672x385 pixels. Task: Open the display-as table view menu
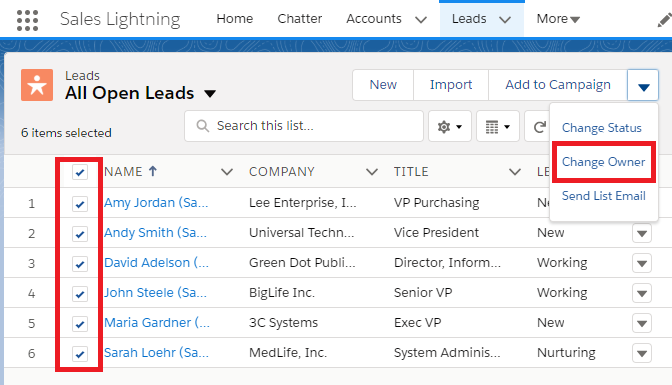[498, 126]
